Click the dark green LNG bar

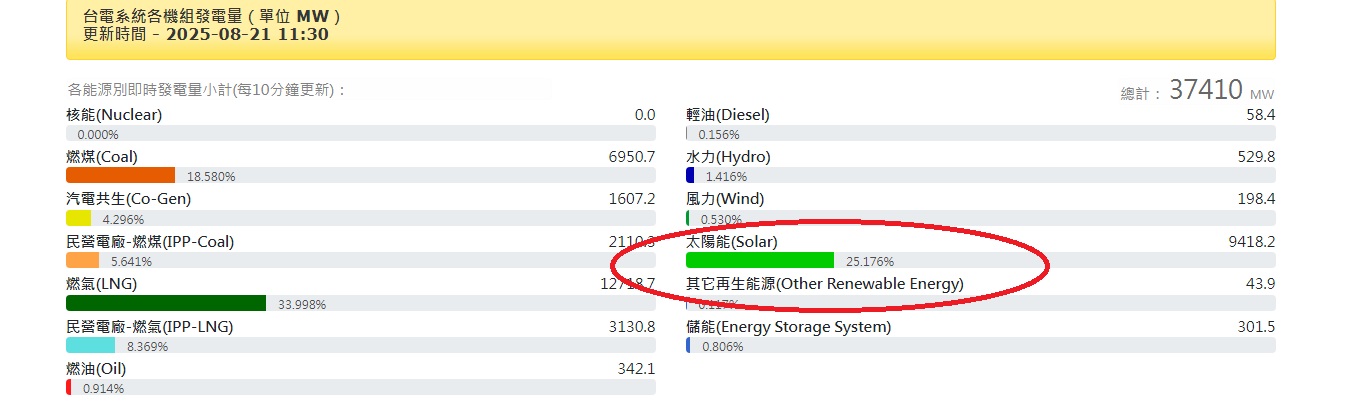166,303
